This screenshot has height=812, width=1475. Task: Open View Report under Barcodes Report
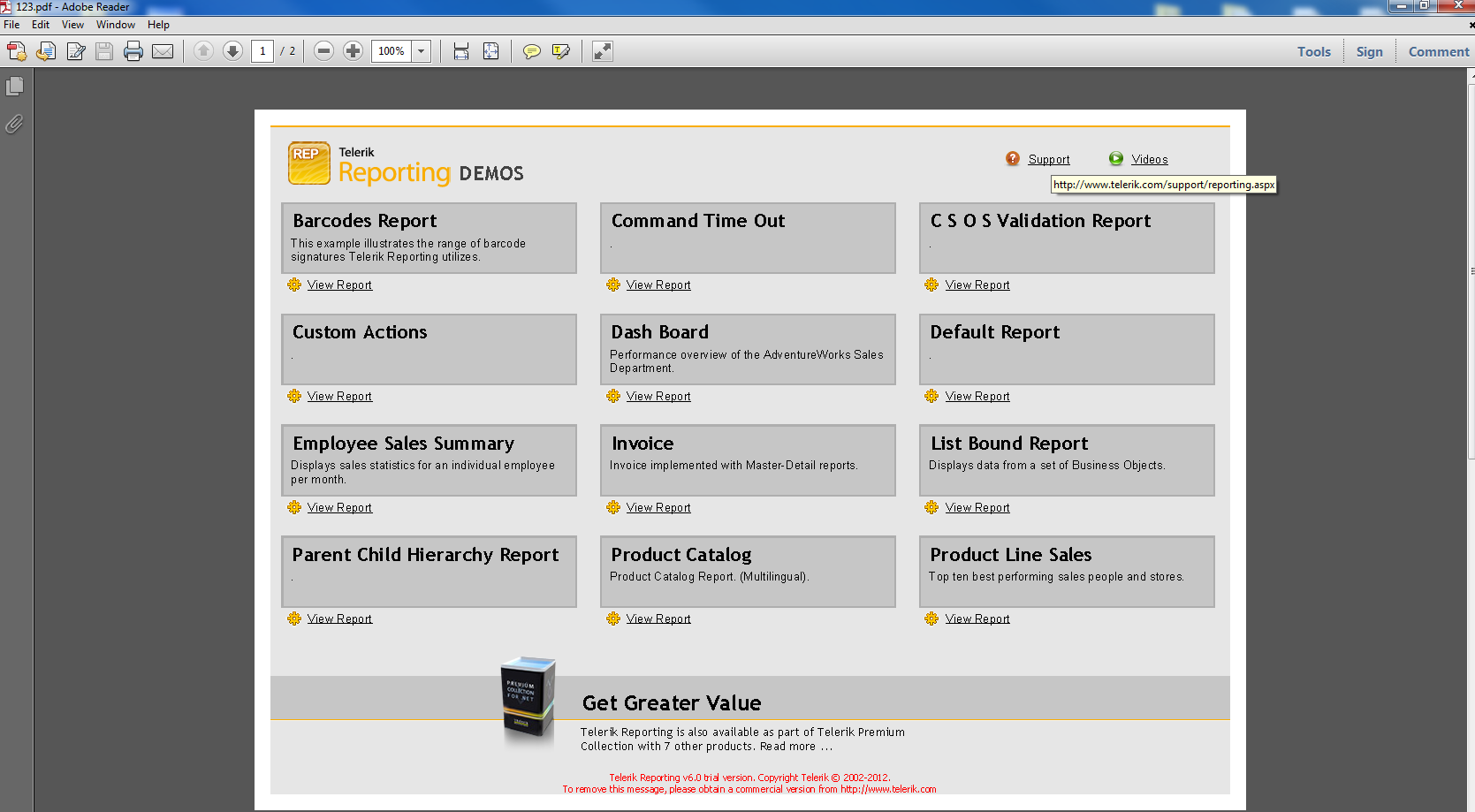[340, 285]
